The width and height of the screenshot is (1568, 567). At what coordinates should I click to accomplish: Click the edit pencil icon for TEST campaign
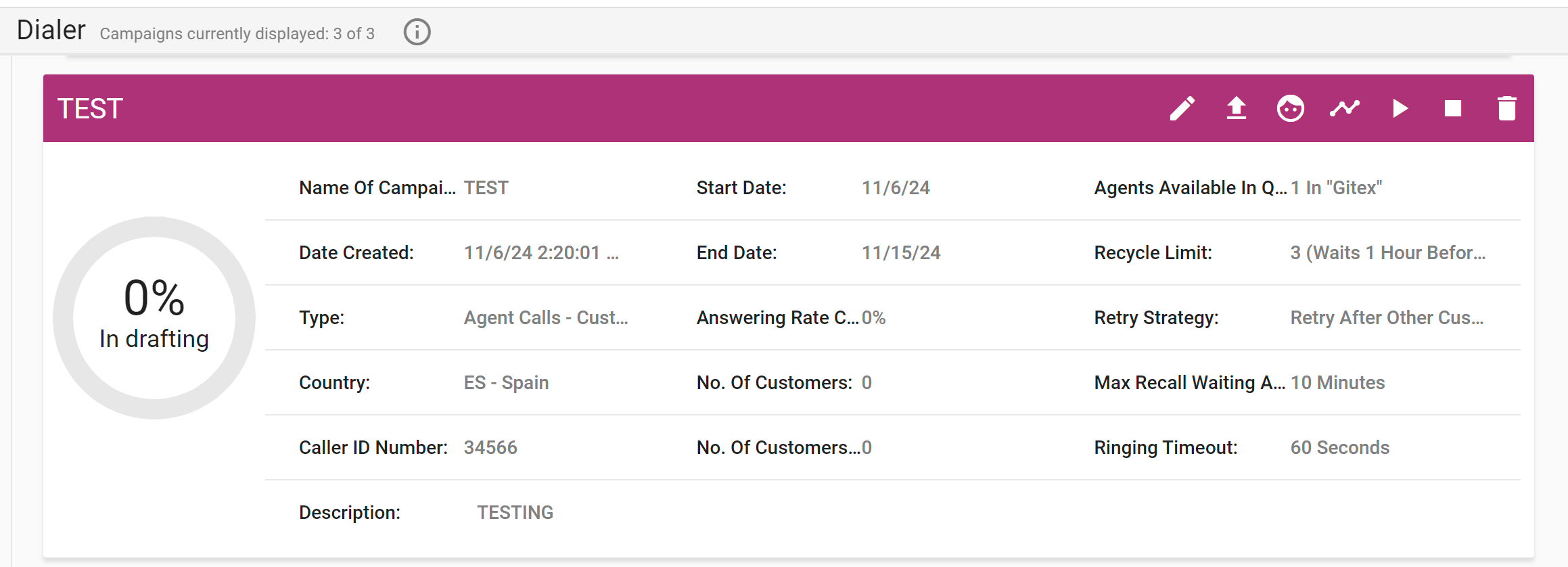tap(1182, 108)
